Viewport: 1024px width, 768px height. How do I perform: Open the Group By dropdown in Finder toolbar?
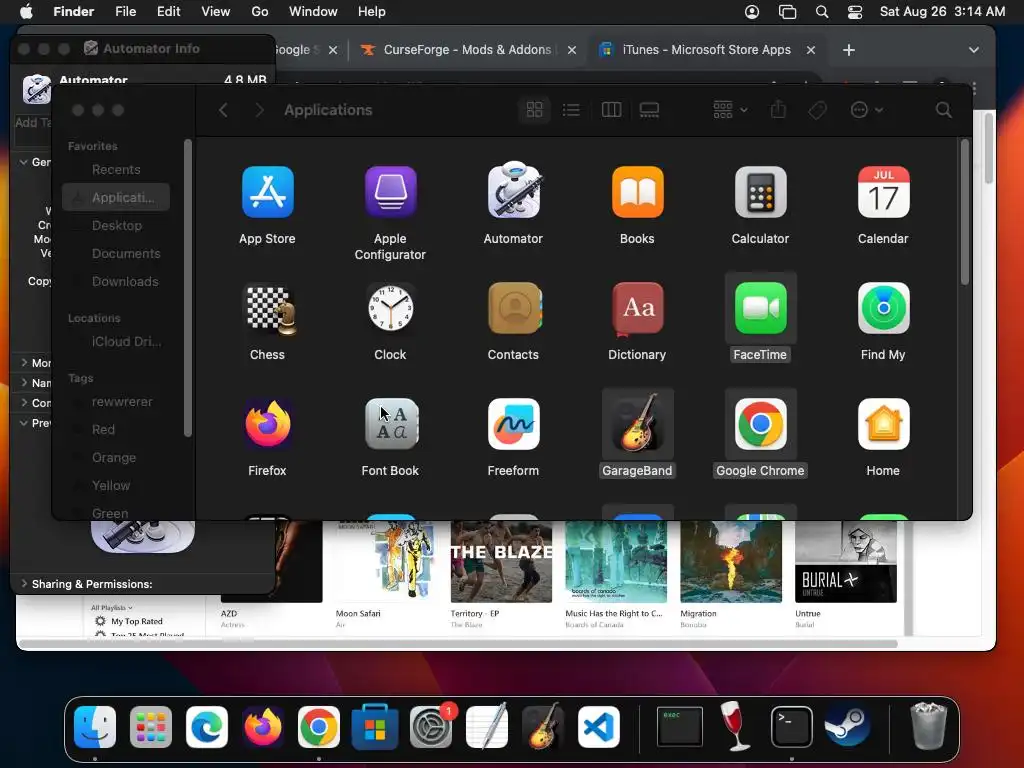pyautogui.click(x=729, y=110)
